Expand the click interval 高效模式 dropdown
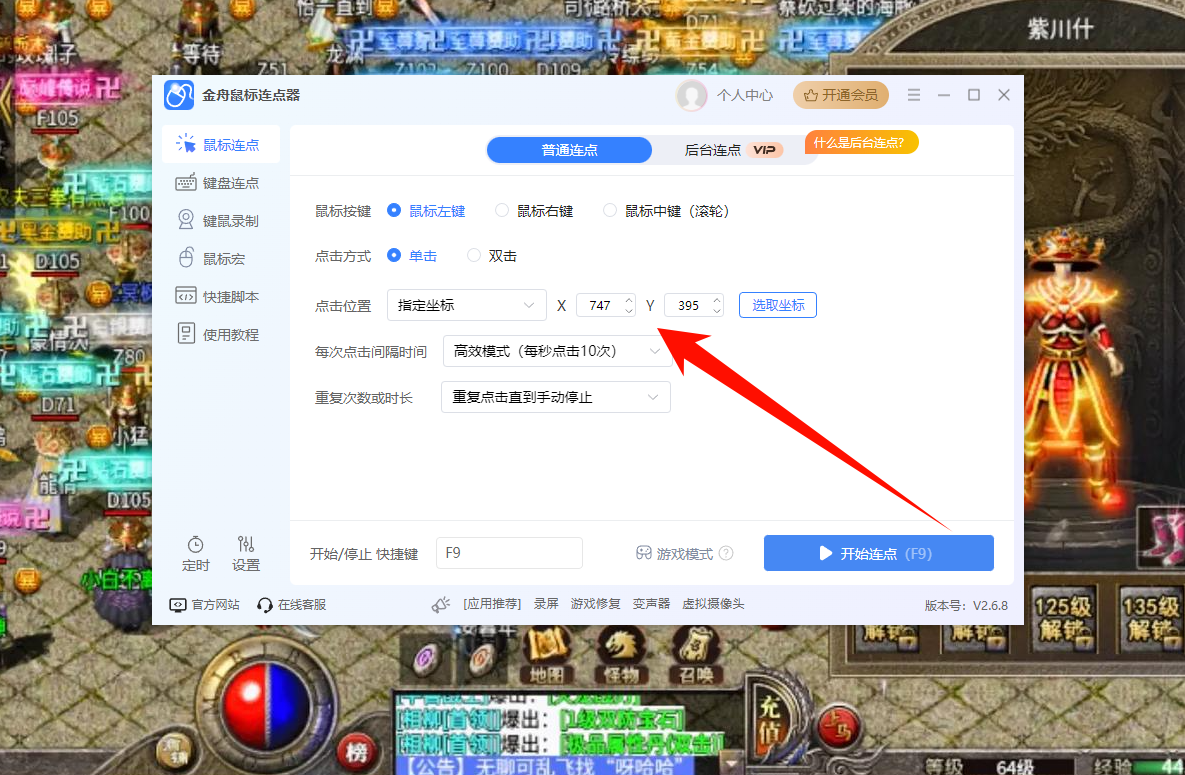The height and width of the screenshot is (775, 1185). (557, 351)
